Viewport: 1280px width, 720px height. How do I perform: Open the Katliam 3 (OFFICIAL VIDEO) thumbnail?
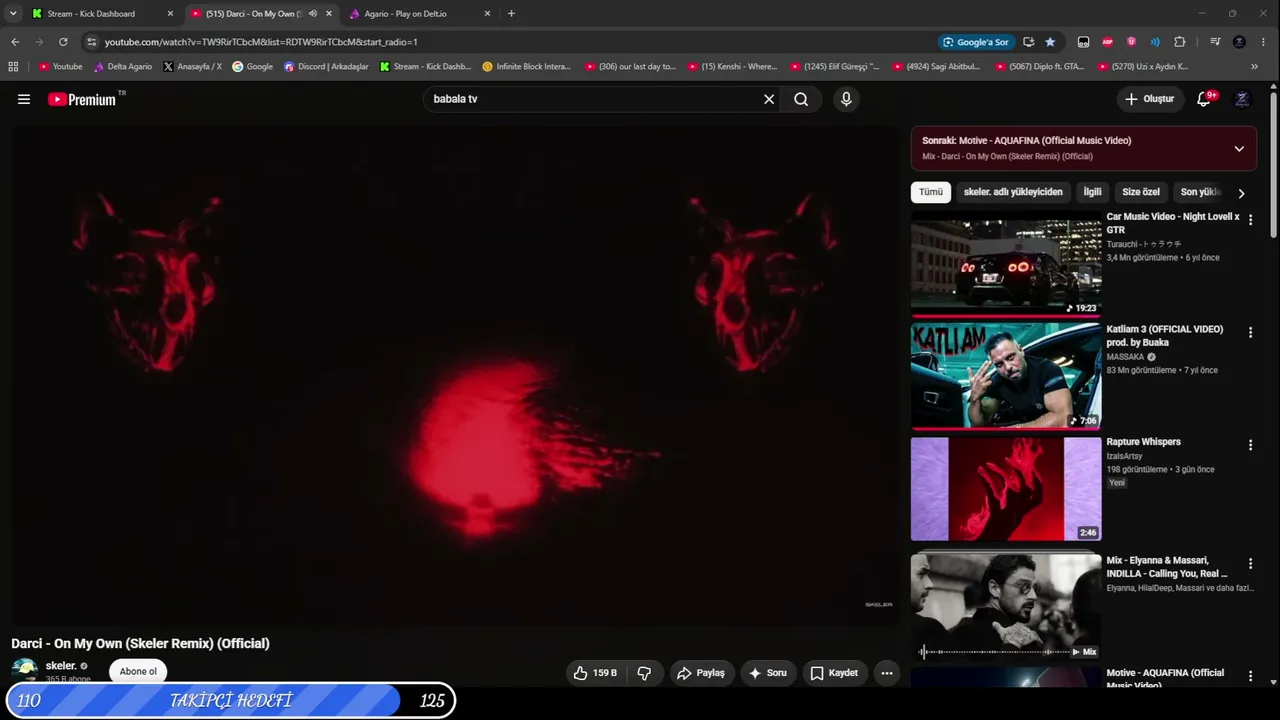click(1006, 376)
